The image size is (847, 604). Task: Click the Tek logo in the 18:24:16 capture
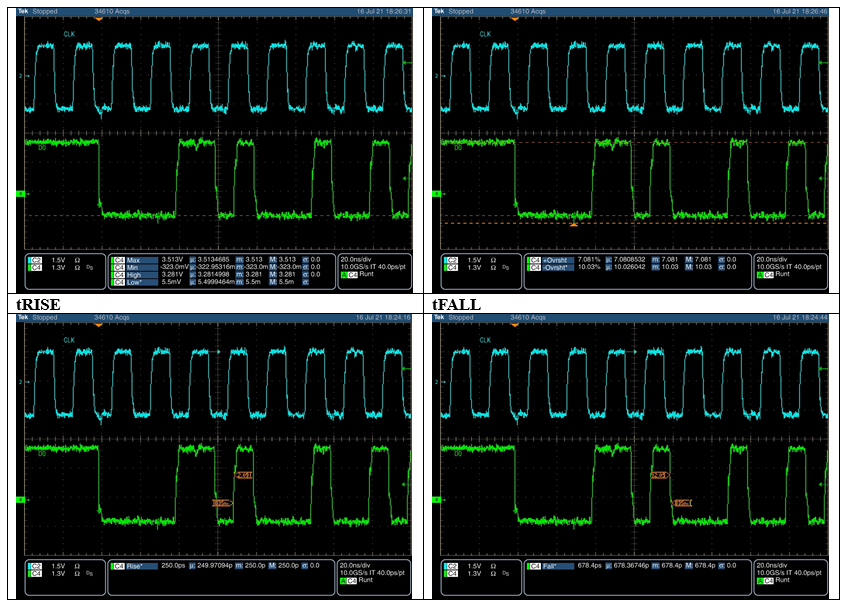pos(23,317)
